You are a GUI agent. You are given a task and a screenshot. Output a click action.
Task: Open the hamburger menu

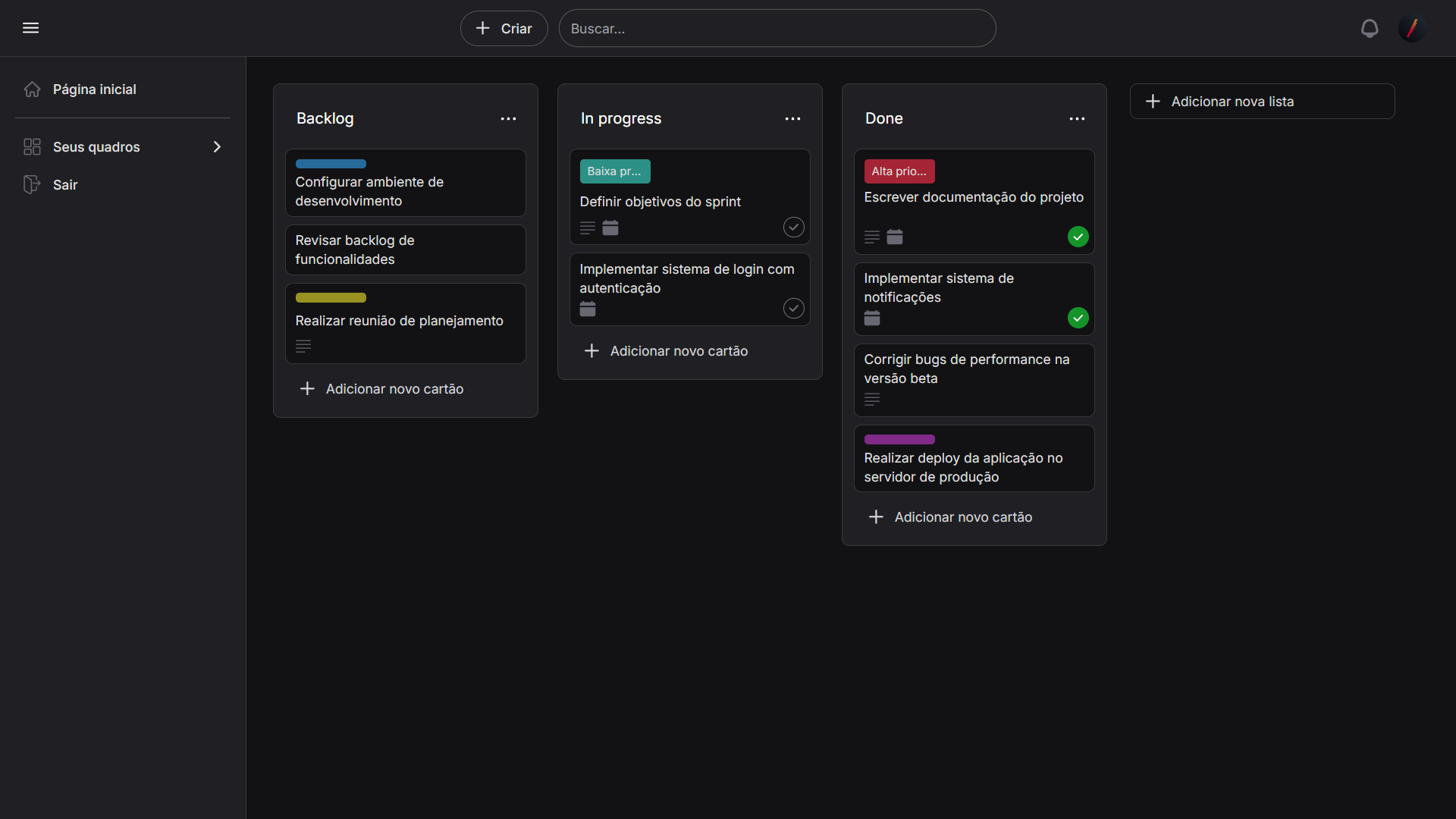pyautogui.click(x=30, y=28)
